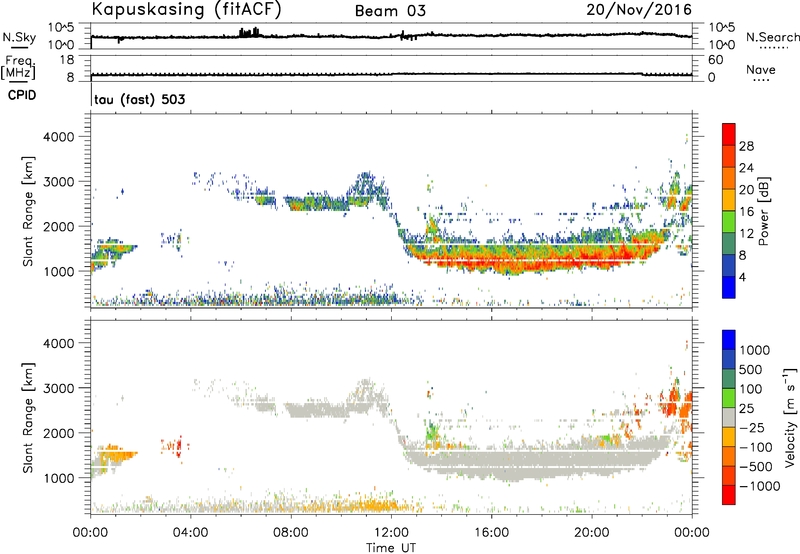This screenshot has height=554, width=800.
Task: Click the "3000" tick in the velocity panel
Action: point(58,388)
